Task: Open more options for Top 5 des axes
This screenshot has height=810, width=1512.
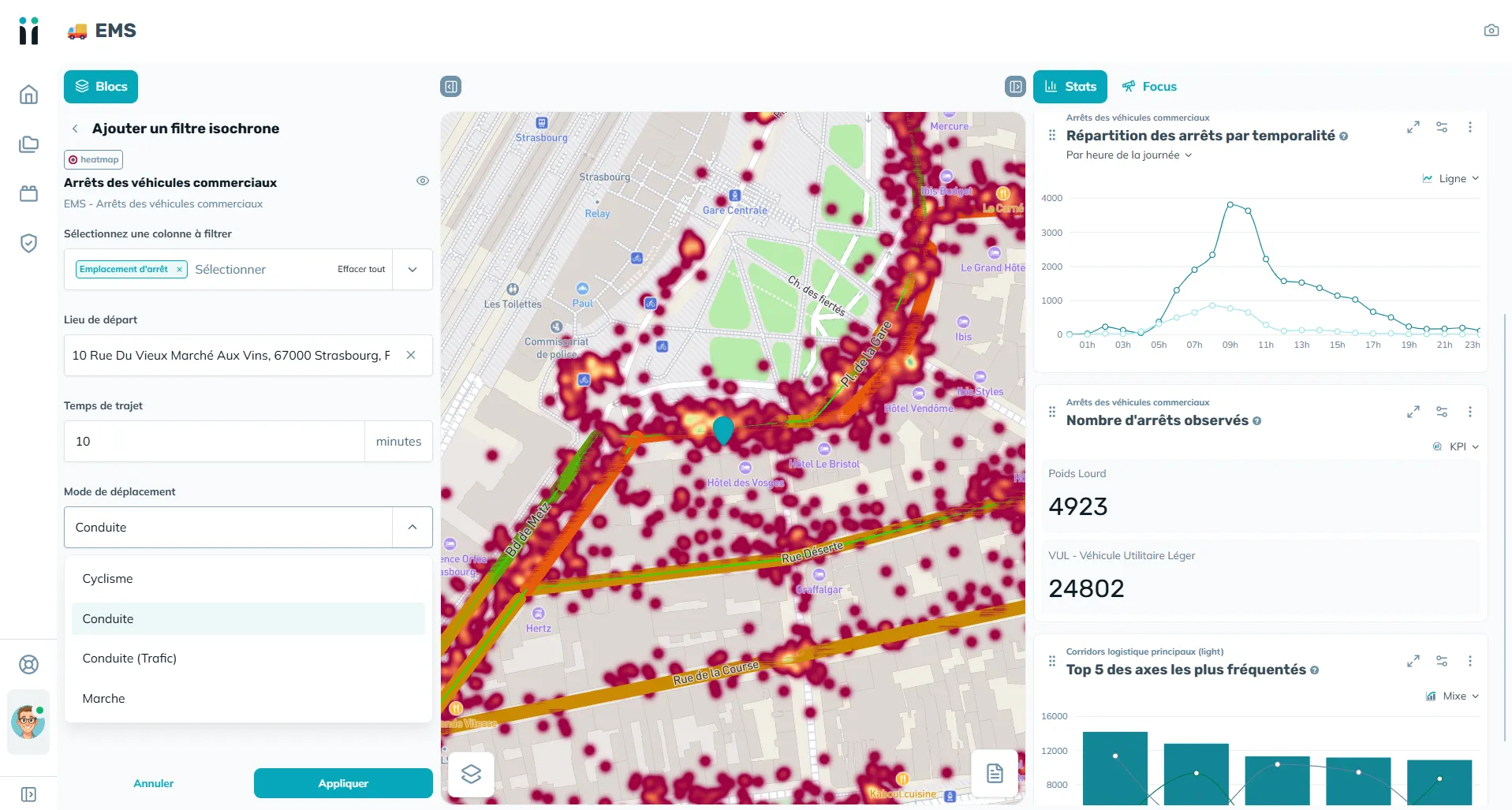Action: click(x=1470, y=661)
